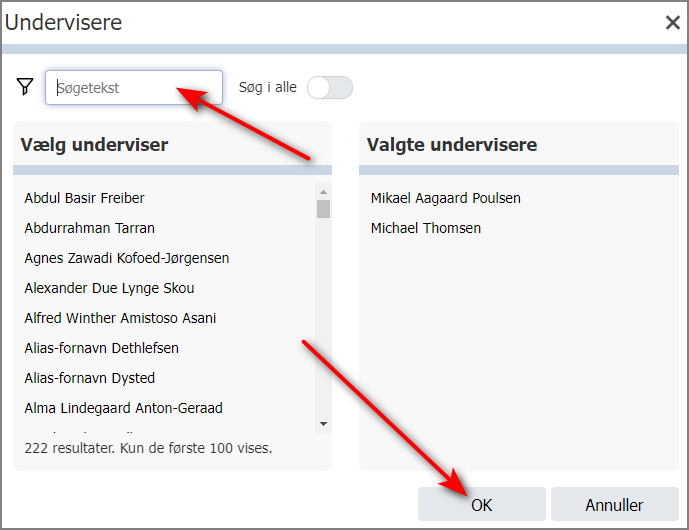Click the scrollbar down arrow

323,424
